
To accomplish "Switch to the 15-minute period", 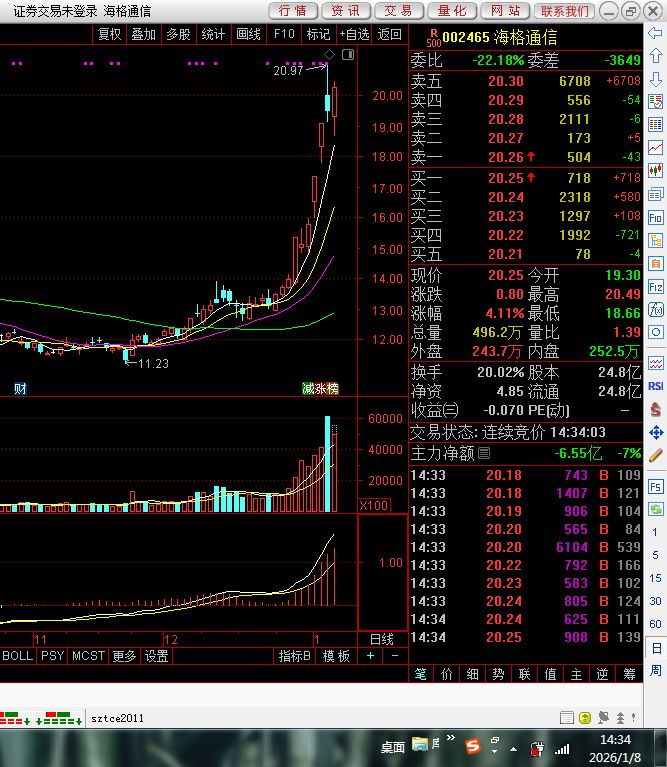I will [655, 578].
